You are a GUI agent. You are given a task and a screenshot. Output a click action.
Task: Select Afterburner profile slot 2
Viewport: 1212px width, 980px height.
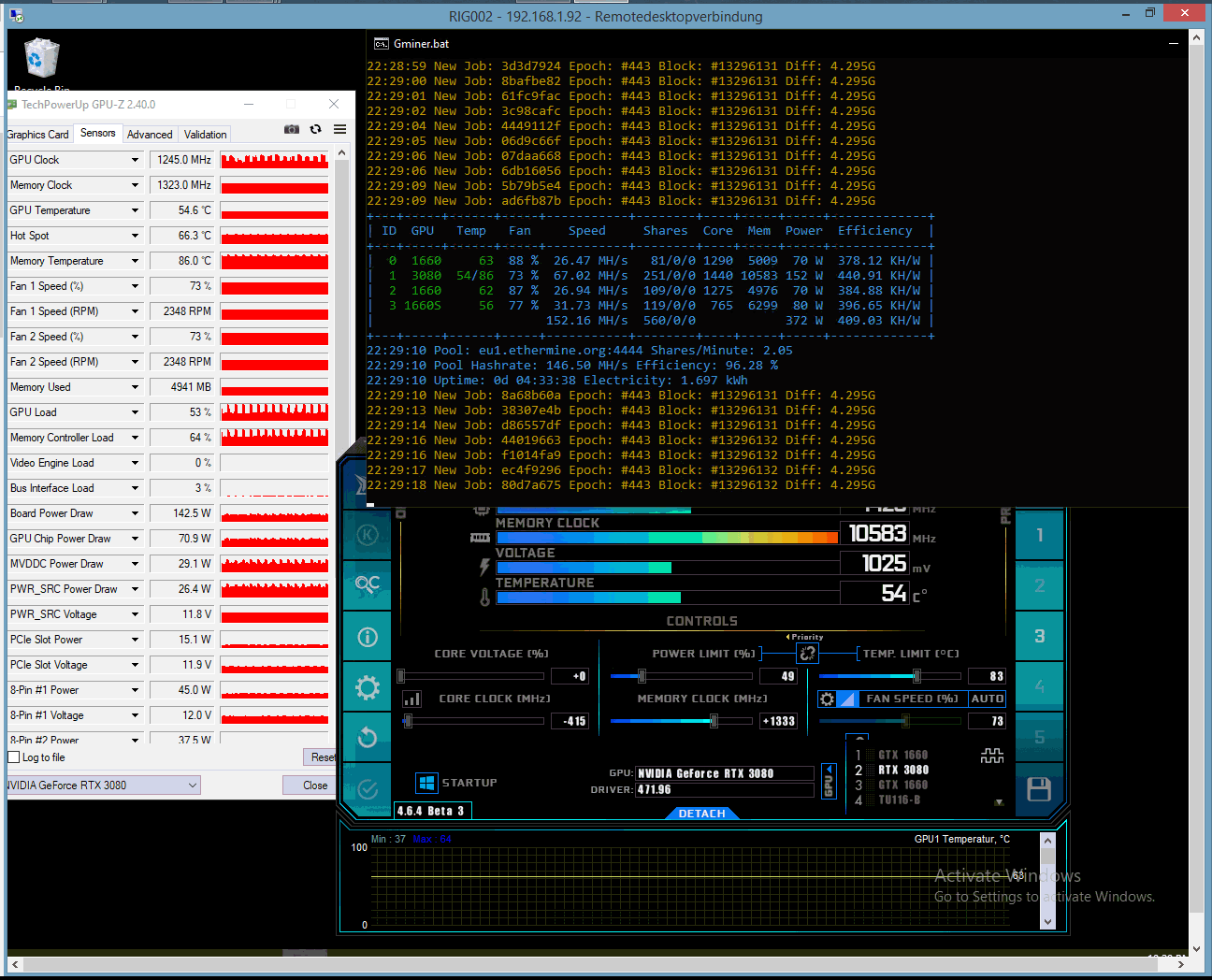(x=1039, y=585)
